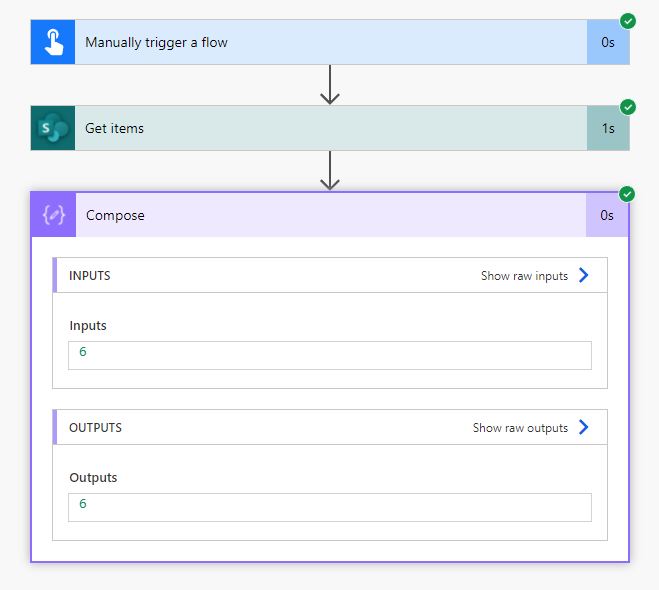Viewport: 659px width, 590px height.
Task: Click the 1s duration on Get items
Action: coord(608,128)
